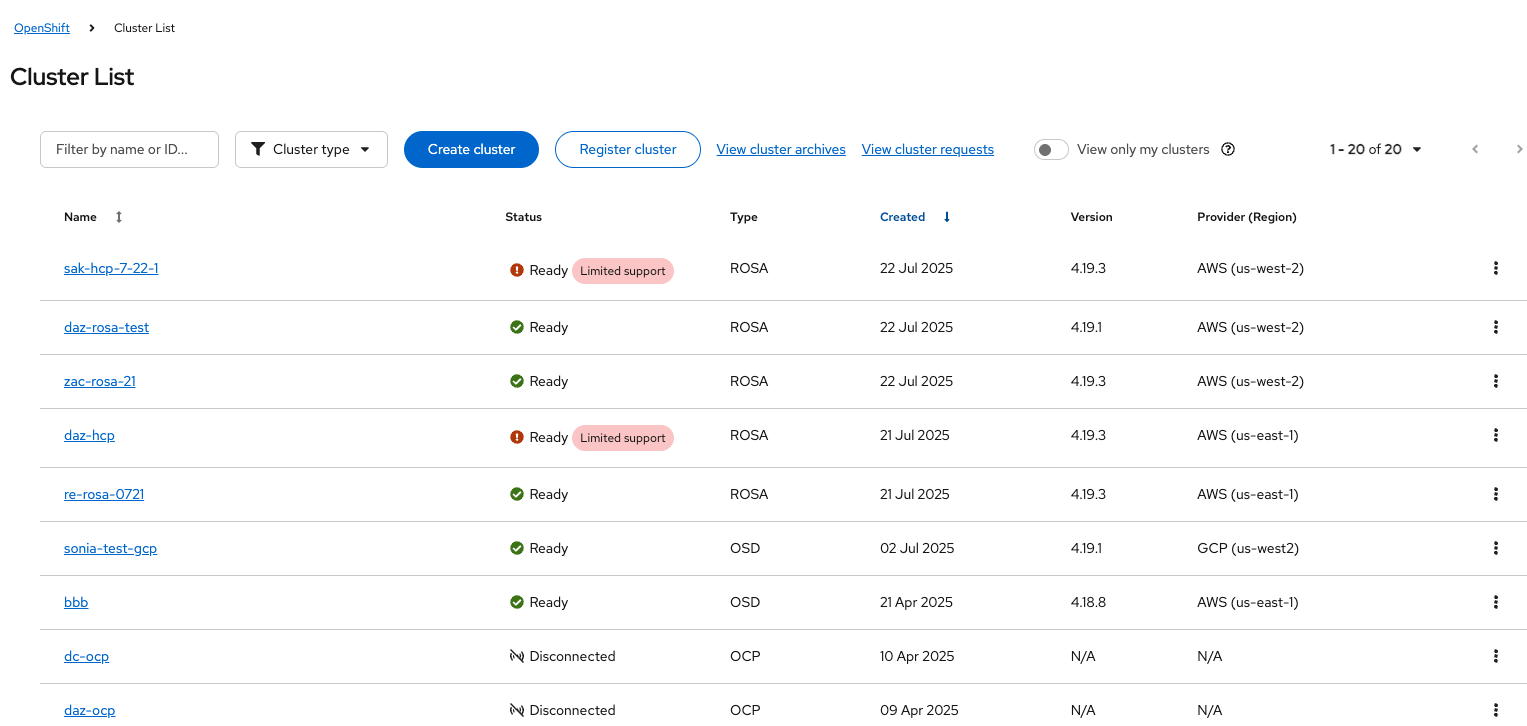Viewport: 1527px width, 726px height.
Task: Click Limited support badge on sak-hcp-7-22-1
Action: pyautogui.click(x=622, y=271)
